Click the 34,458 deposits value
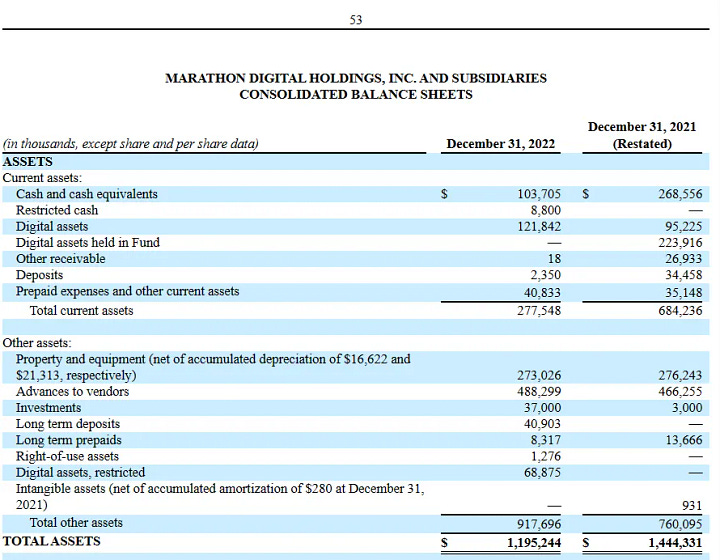 point(683,275)
